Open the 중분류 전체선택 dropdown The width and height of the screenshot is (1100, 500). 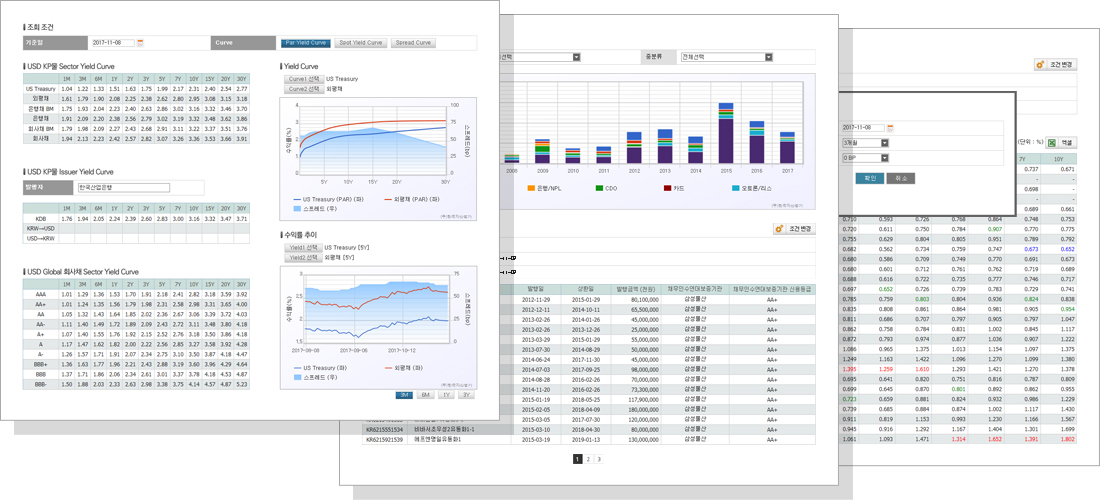(726, 57)
